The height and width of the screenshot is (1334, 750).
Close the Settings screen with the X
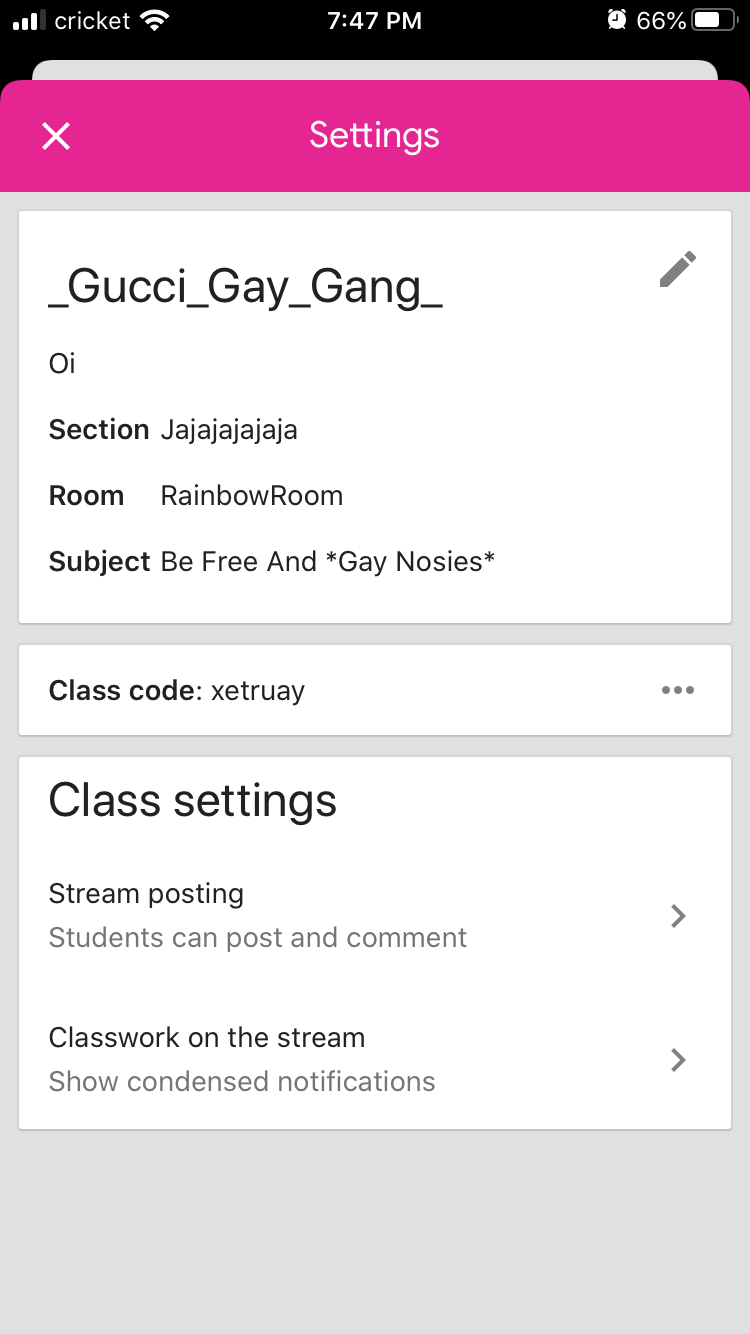click(x=56, y=136)
